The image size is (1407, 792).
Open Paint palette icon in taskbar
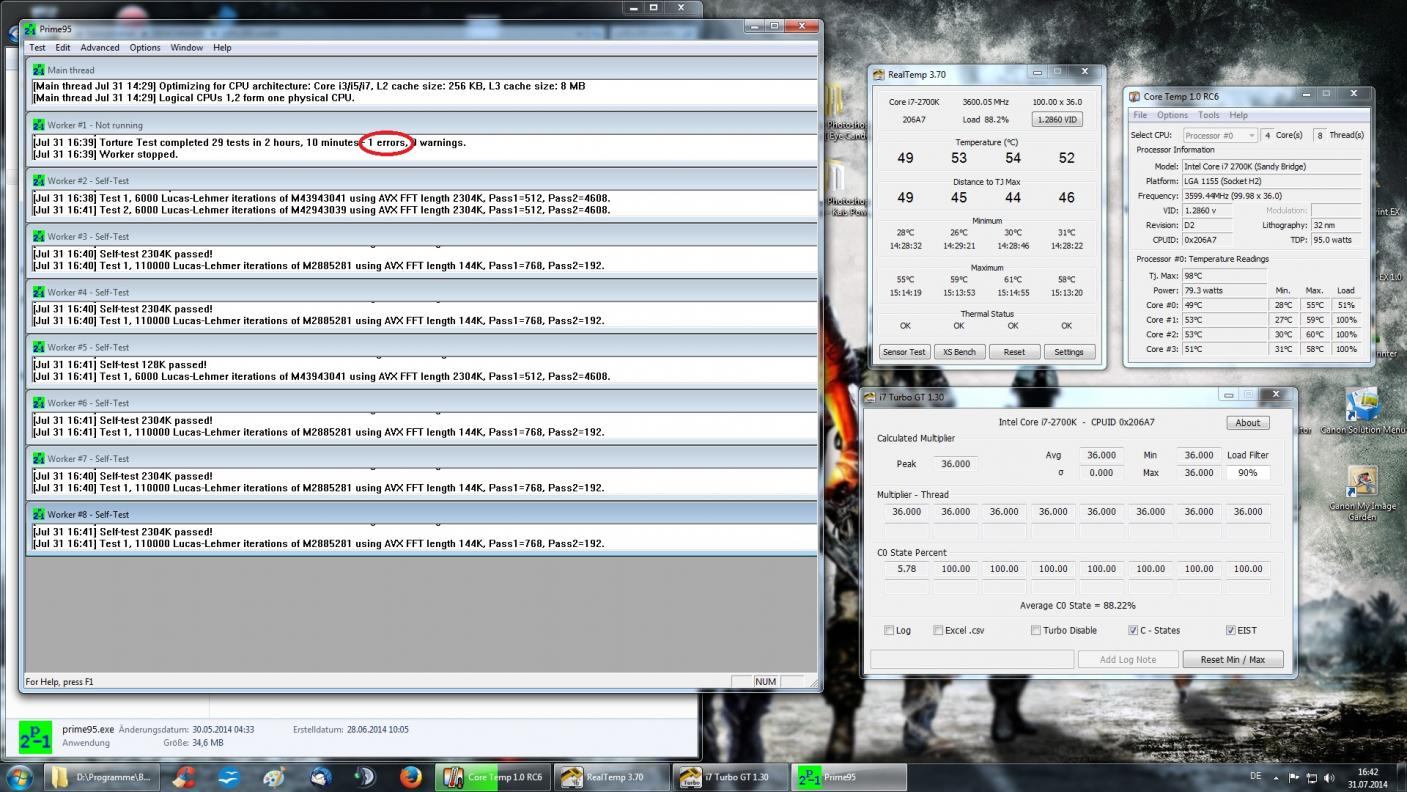pos(274,776)
